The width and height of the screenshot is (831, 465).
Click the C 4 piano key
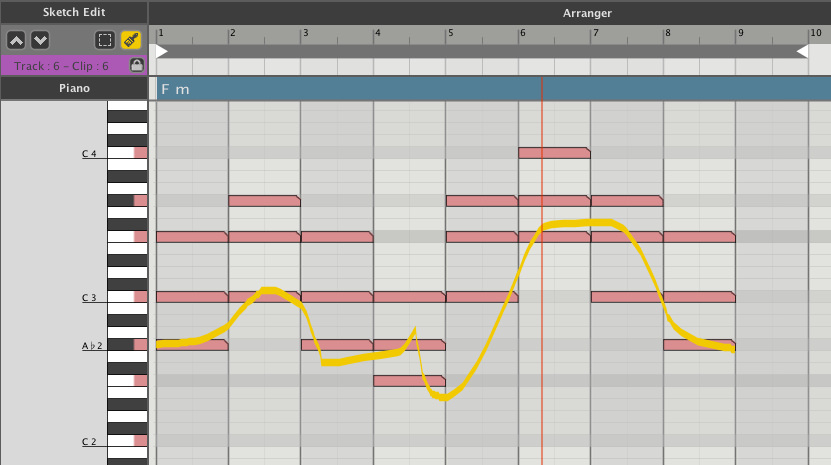pos(127,153)
